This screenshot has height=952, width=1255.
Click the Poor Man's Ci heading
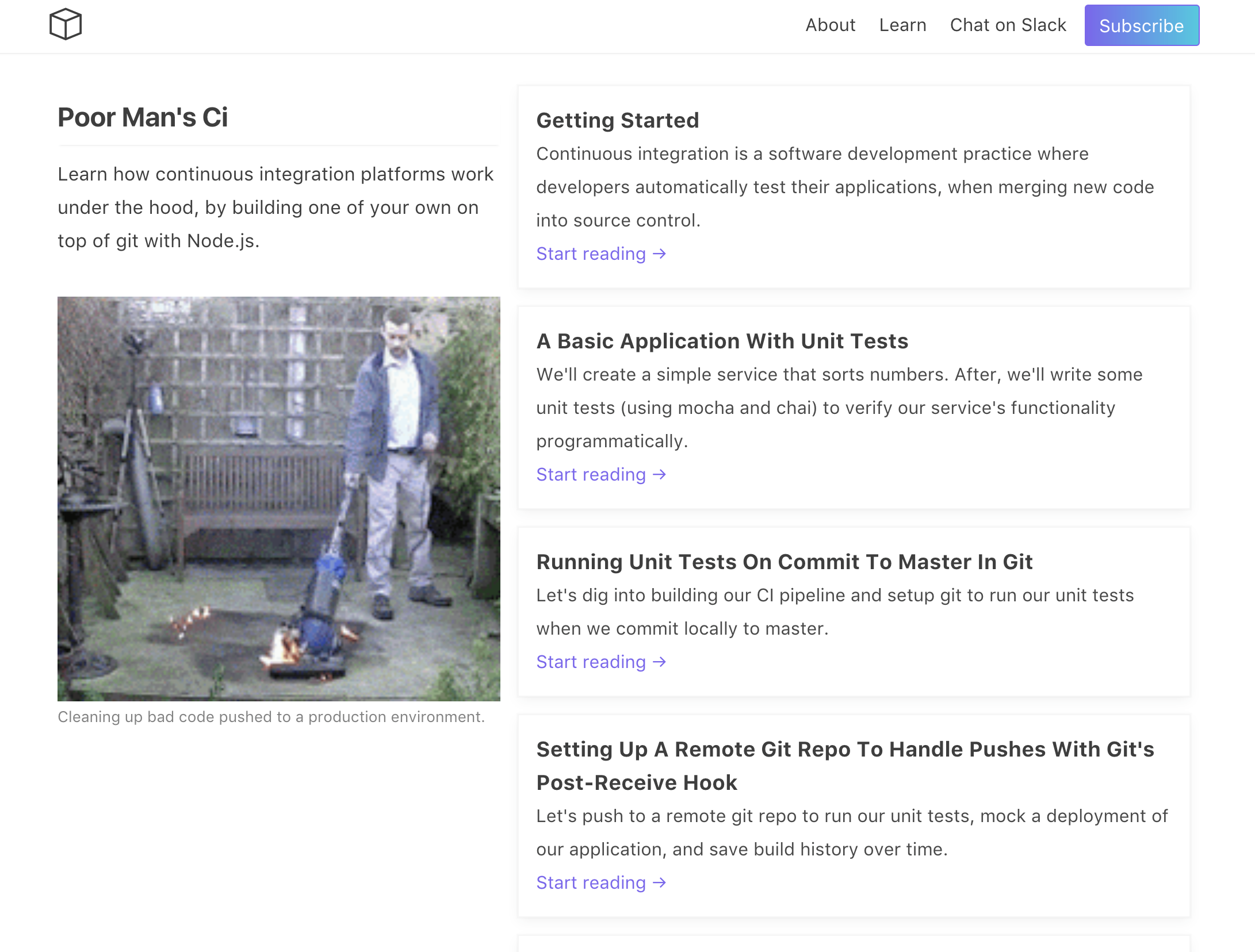[143, 117]
